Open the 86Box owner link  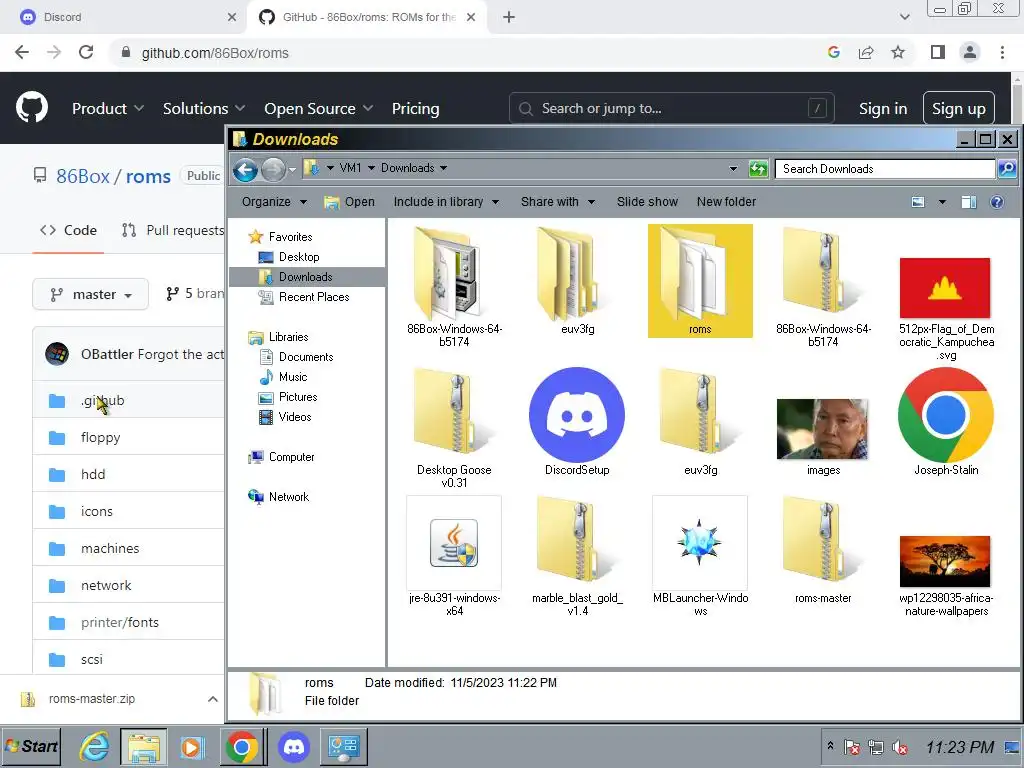pyautogui.click(x=83, y=176)
